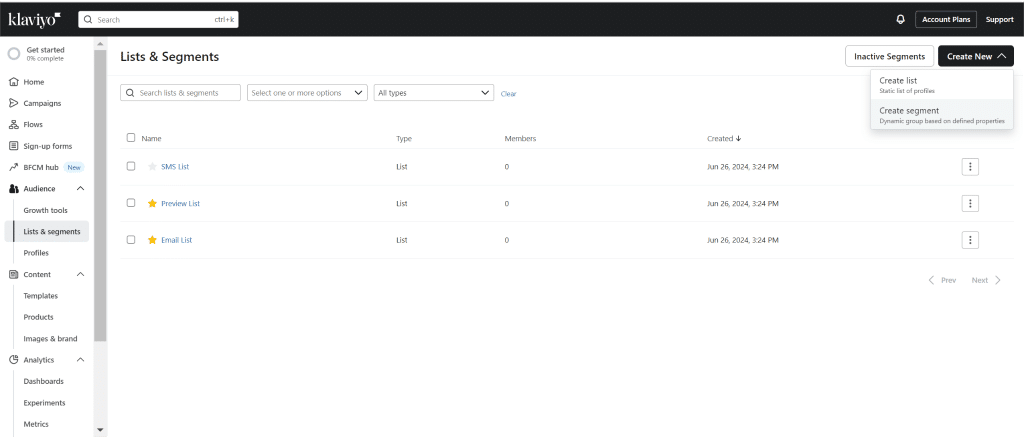This screenshot has width=1024, height=437.
Task: Click the notification bell icon
Action: click(900, 19)
